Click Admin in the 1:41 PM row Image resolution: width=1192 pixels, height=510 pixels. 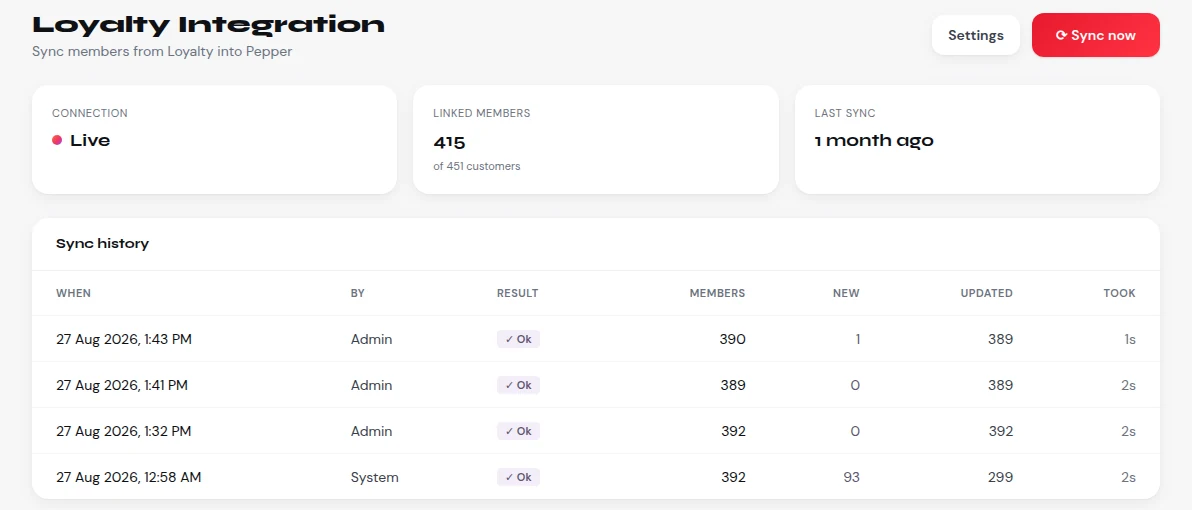[372, 385]
